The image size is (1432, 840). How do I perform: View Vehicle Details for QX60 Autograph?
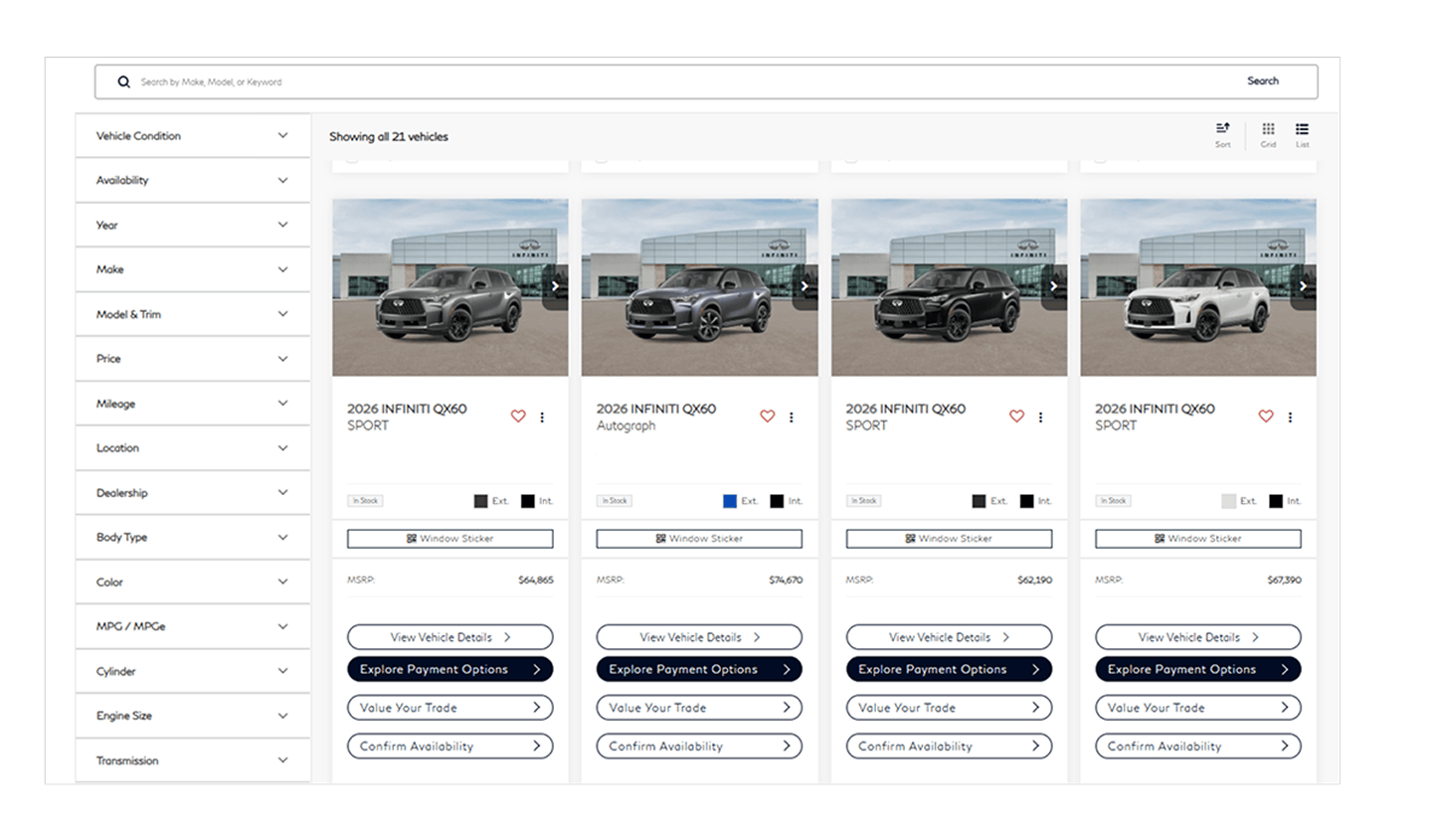pos(699,637)
